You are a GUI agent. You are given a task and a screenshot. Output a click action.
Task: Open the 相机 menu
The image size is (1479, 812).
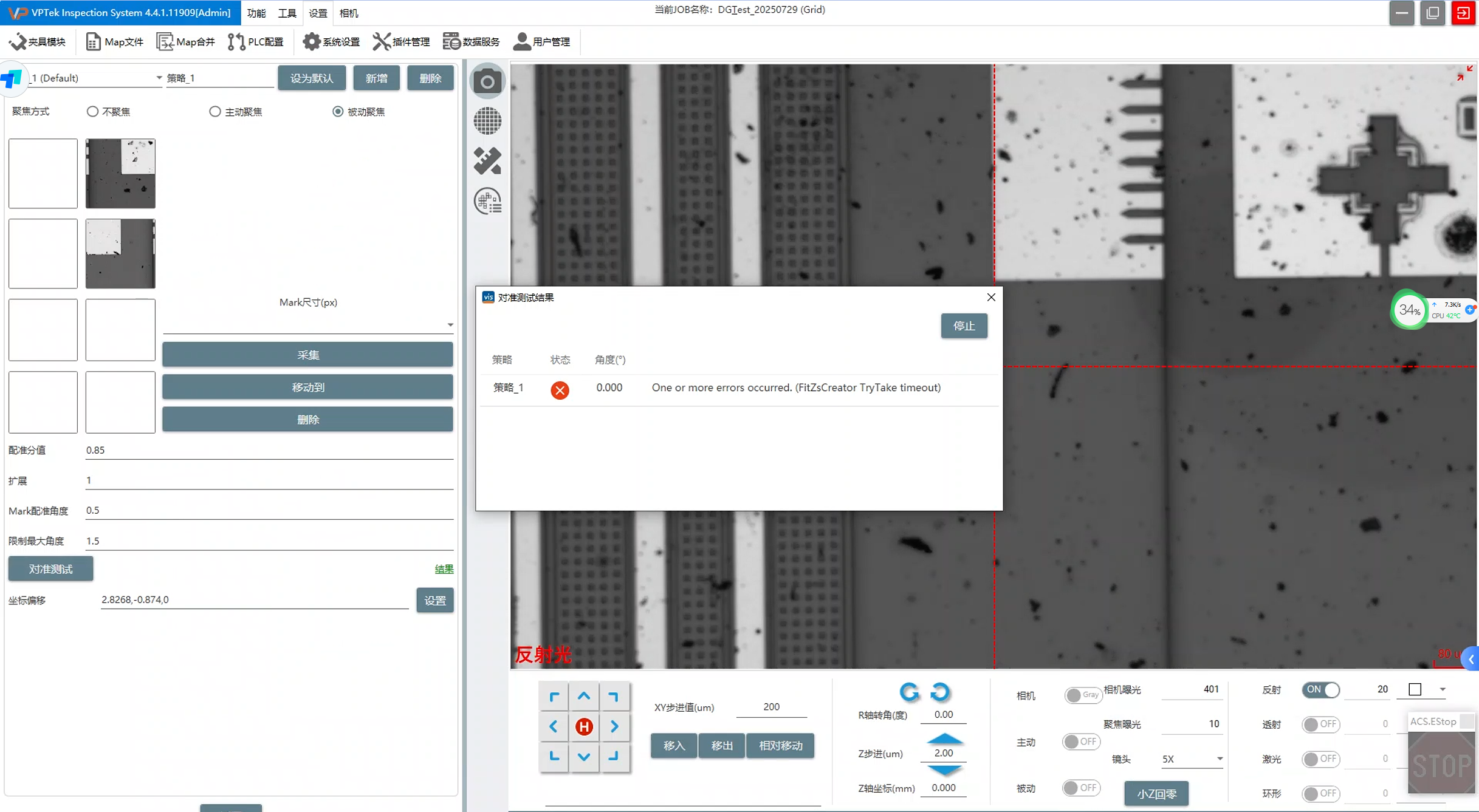pos(348,13)
